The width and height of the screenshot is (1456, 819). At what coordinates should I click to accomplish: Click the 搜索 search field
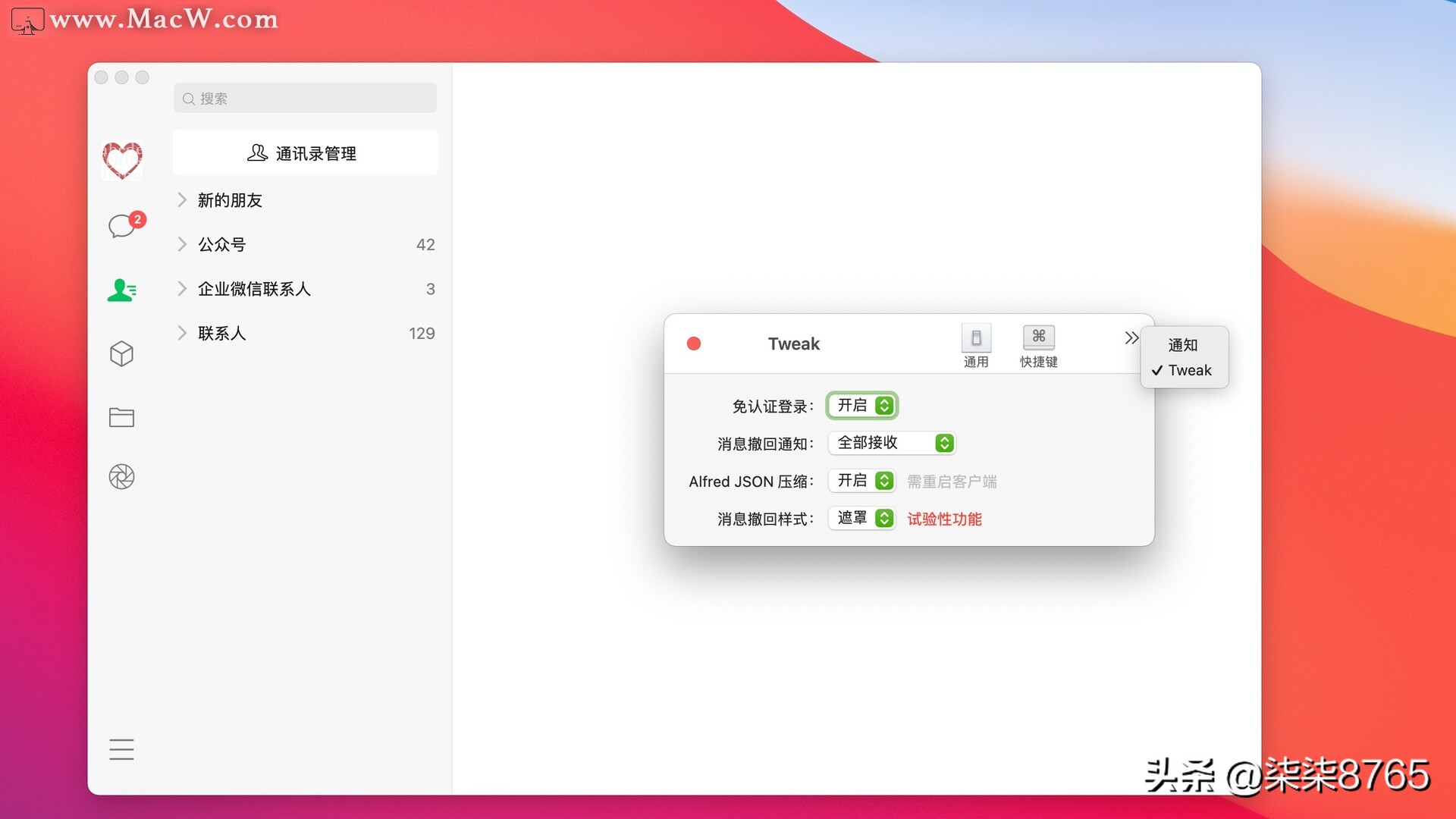click(x=304, y=98)
